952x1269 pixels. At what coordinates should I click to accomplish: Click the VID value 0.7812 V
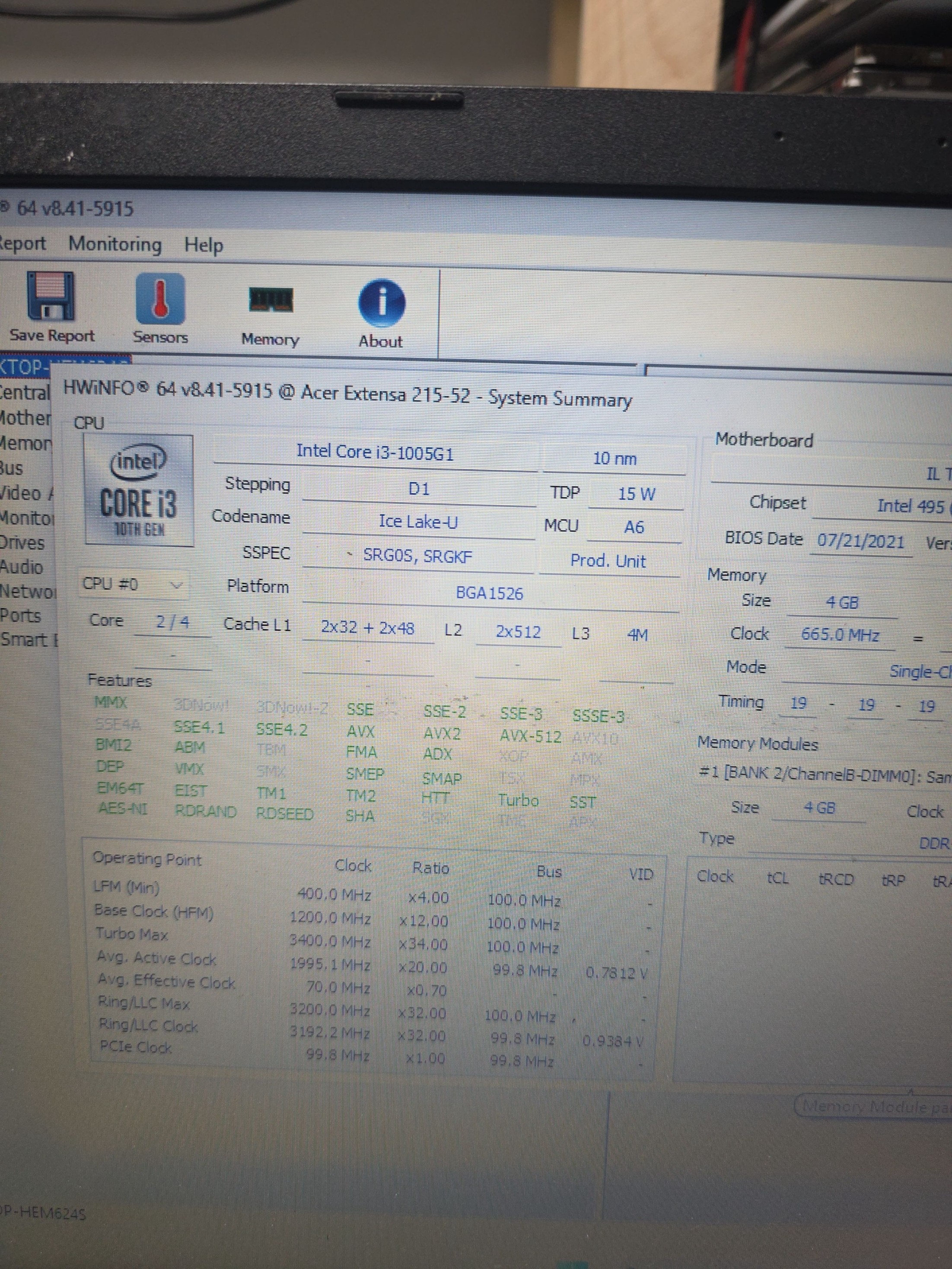coord(617,973)
